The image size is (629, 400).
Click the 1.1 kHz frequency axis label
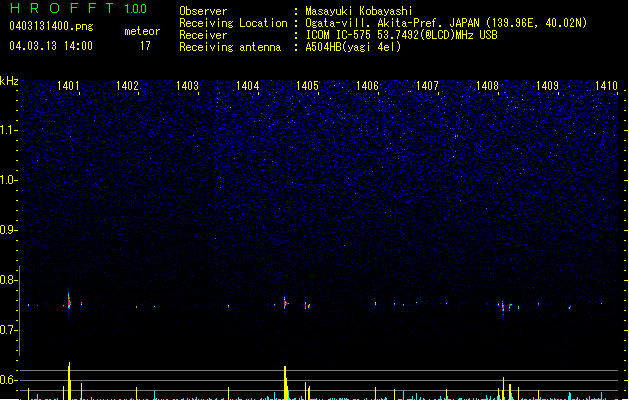tap(8, 130)
